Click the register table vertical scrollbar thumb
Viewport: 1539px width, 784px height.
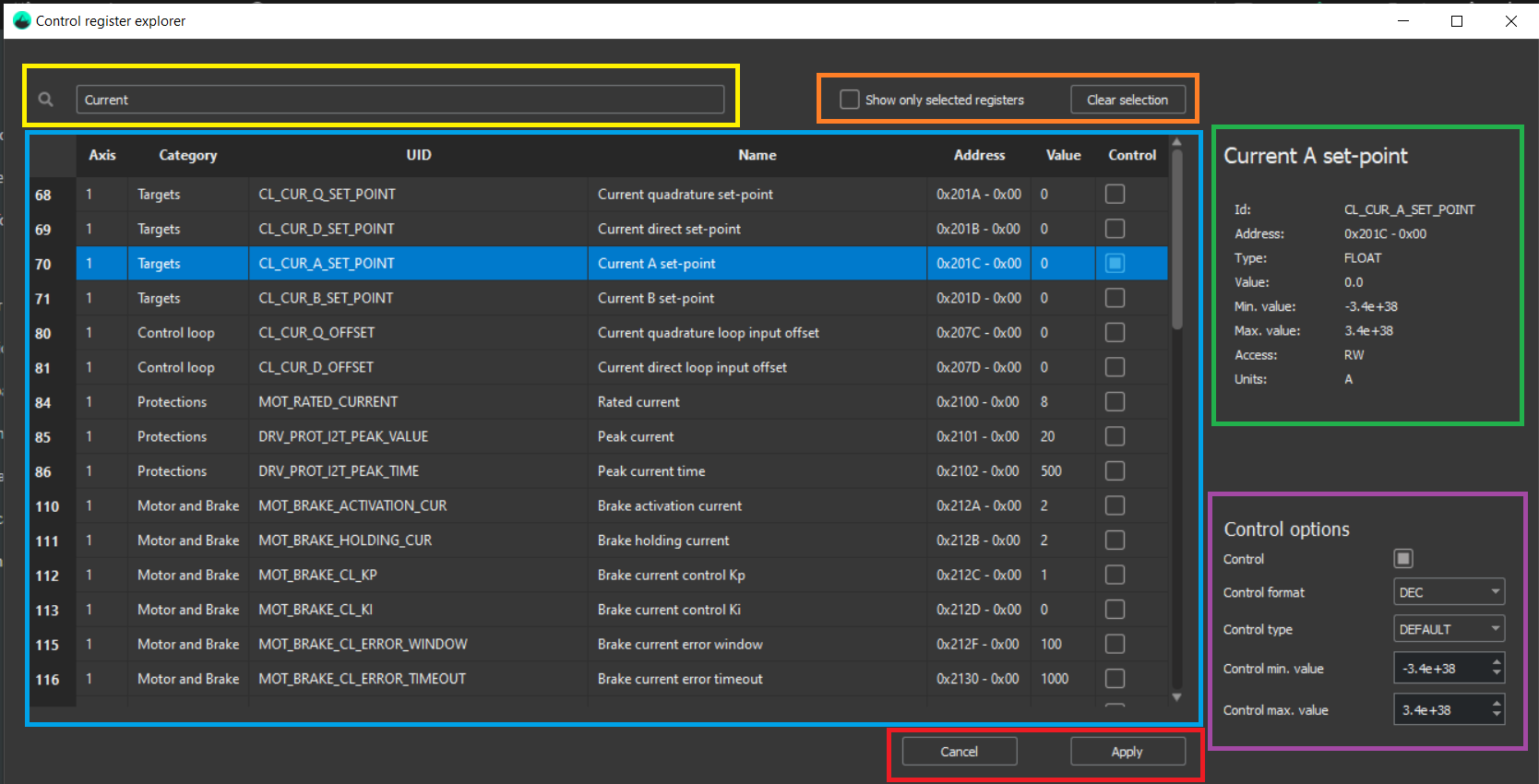[x=1176, y=240]
